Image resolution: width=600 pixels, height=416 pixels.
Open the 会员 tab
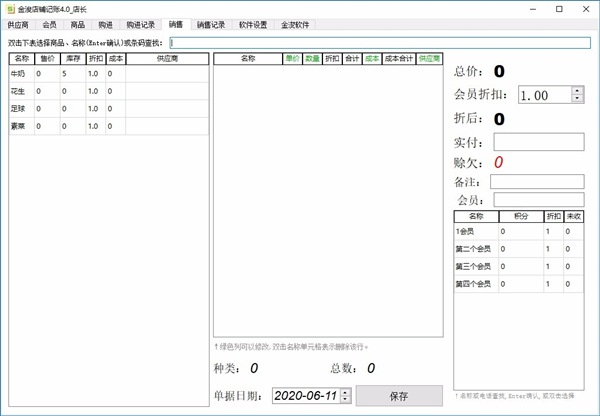point(49,23)
